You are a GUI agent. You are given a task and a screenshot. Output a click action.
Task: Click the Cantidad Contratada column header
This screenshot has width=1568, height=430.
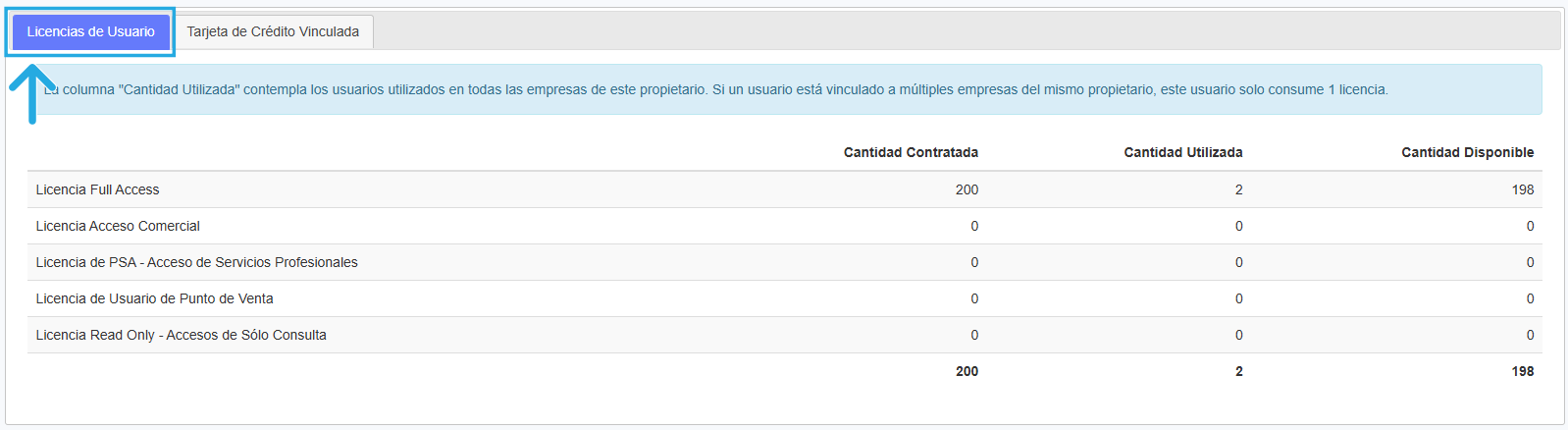click(911, 152)
